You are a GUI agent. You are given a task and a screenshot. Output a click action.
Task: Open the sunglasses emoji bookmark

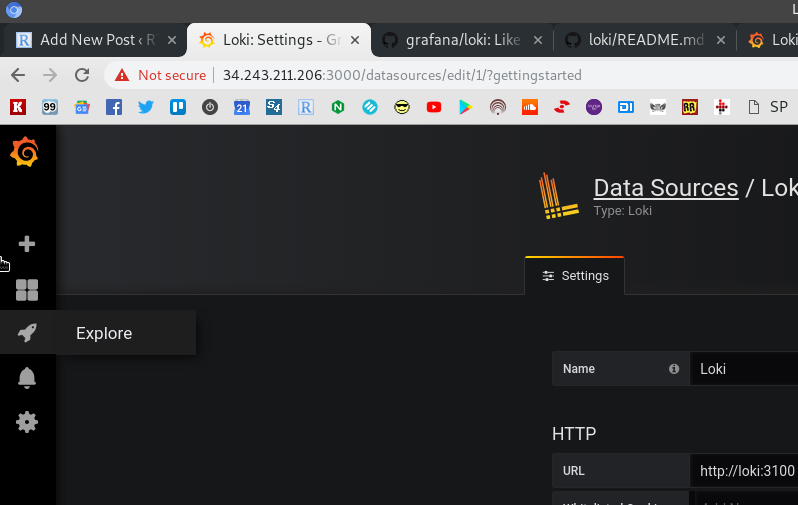(402, 107)
